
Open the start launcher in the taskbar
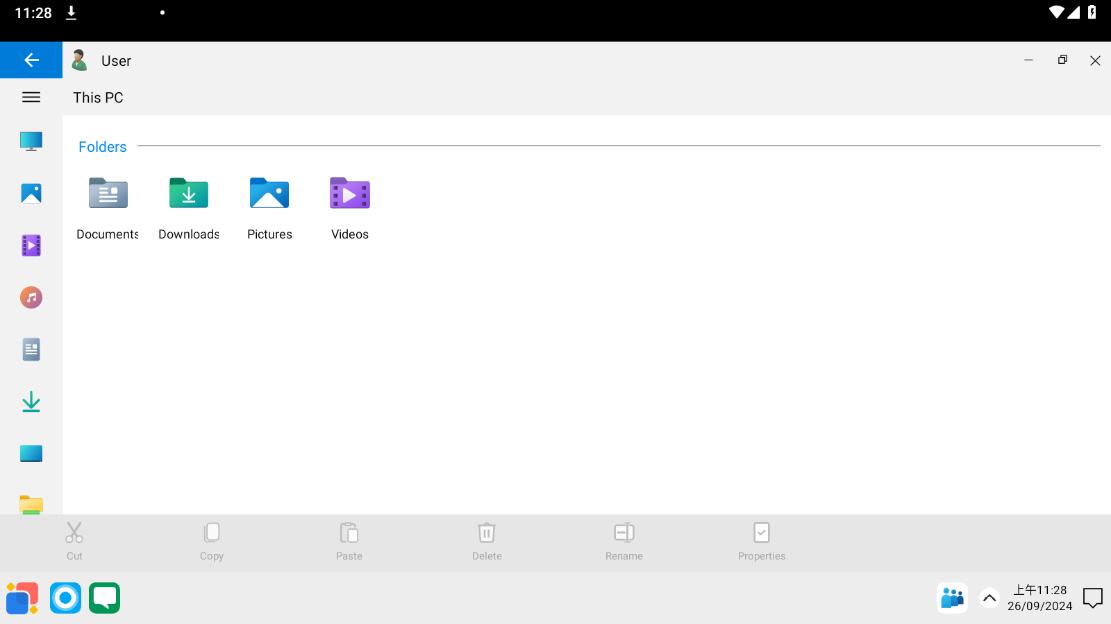22,599
